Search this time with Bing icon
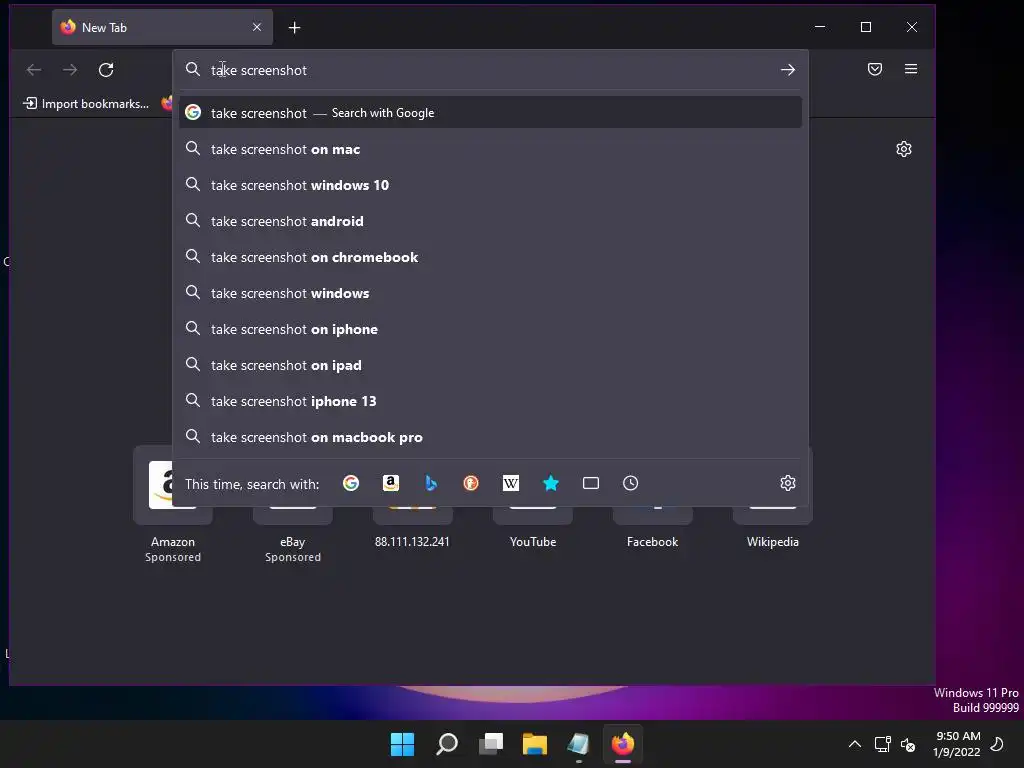Image resolution: width=1024 pixels, height=768 pixels. click(x=431, y=483)
